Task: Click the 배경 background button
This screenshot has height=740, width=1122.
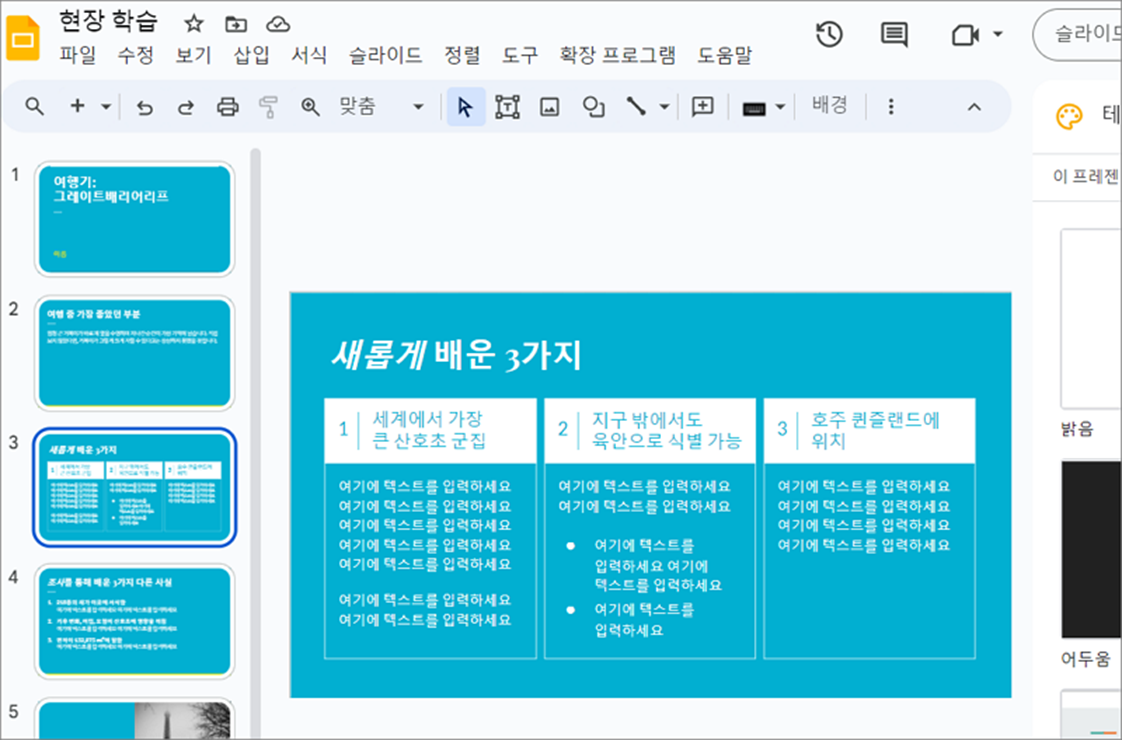Action: click(x=829, y=106)
